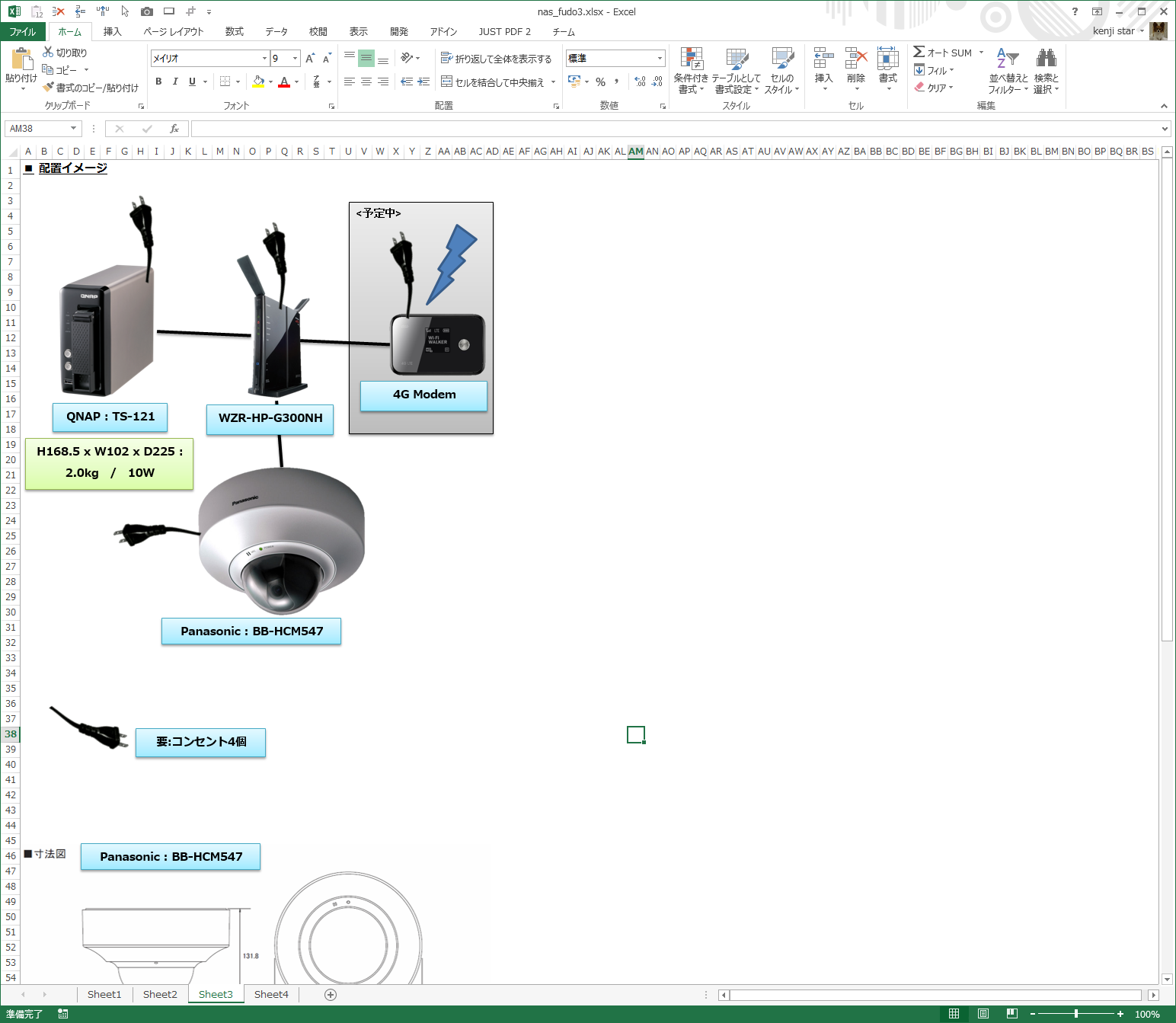Toggle Italic formatting
This screenshot has height=1023, width=1176.
[x=175, y=82]
